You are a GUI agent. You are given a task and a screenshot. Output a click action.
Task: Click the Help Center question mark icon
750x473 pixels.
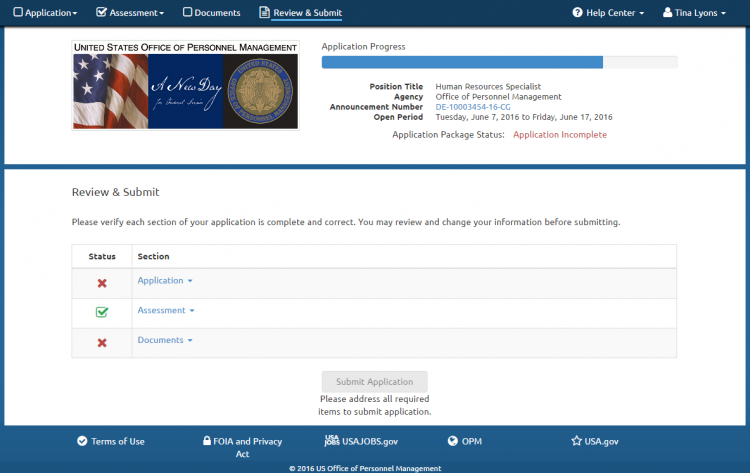(577, 12)
